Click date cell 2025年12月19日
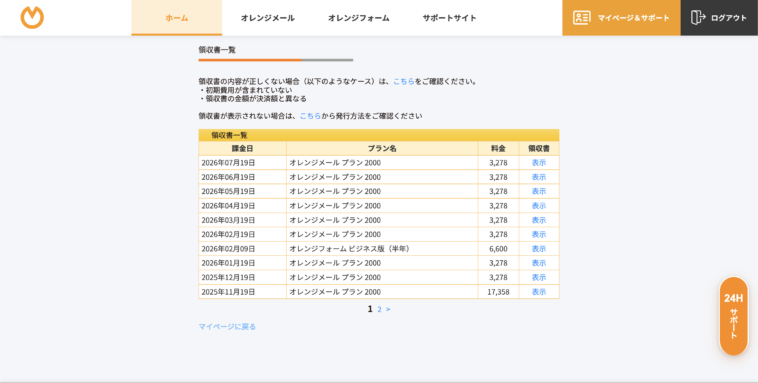Image resolution: width=758 pixels, height=383 pixels. coord(242,278)
